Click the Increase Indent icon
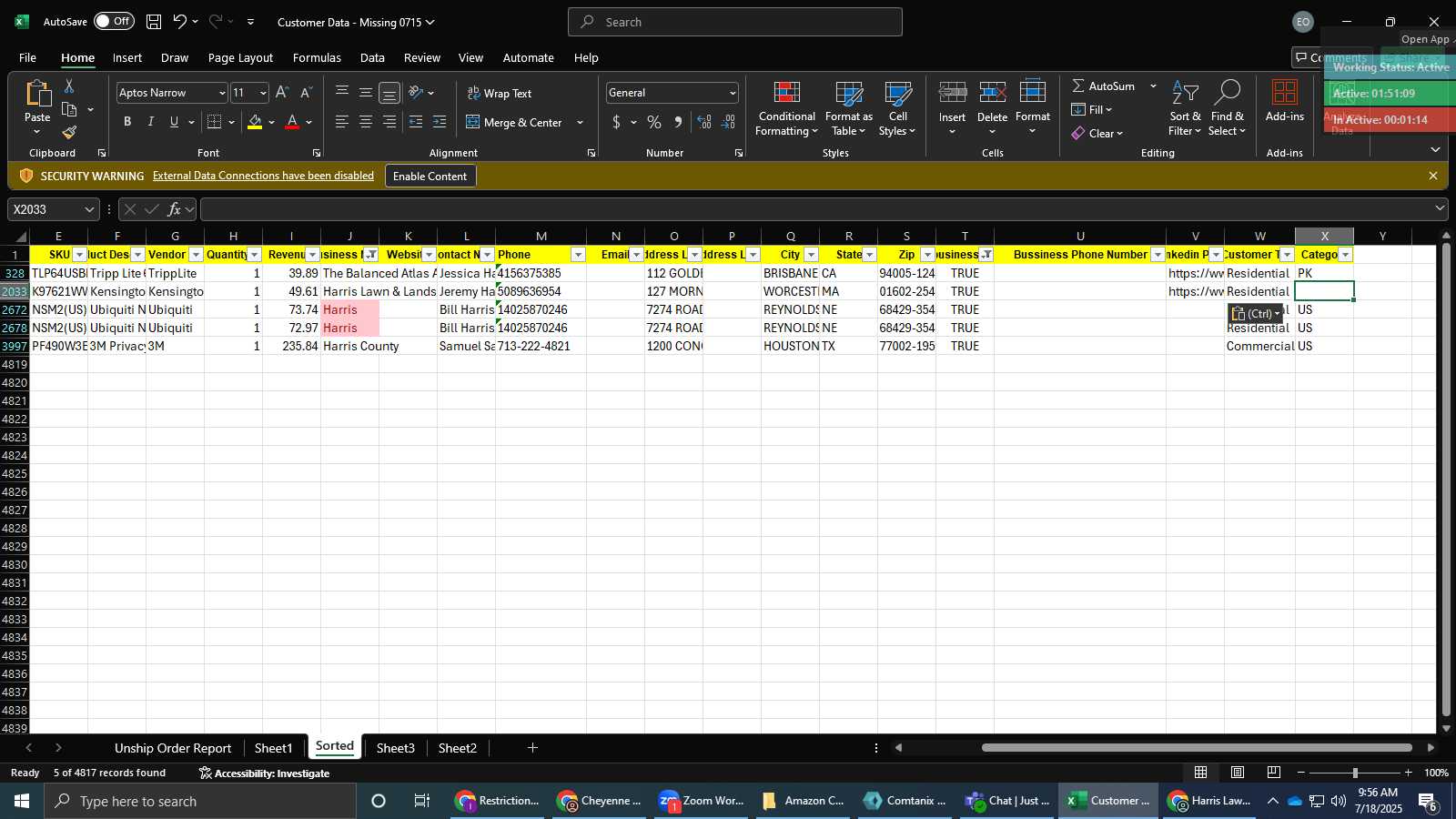The height and width of the screenshot is (819, 1456). coord(440,122)
